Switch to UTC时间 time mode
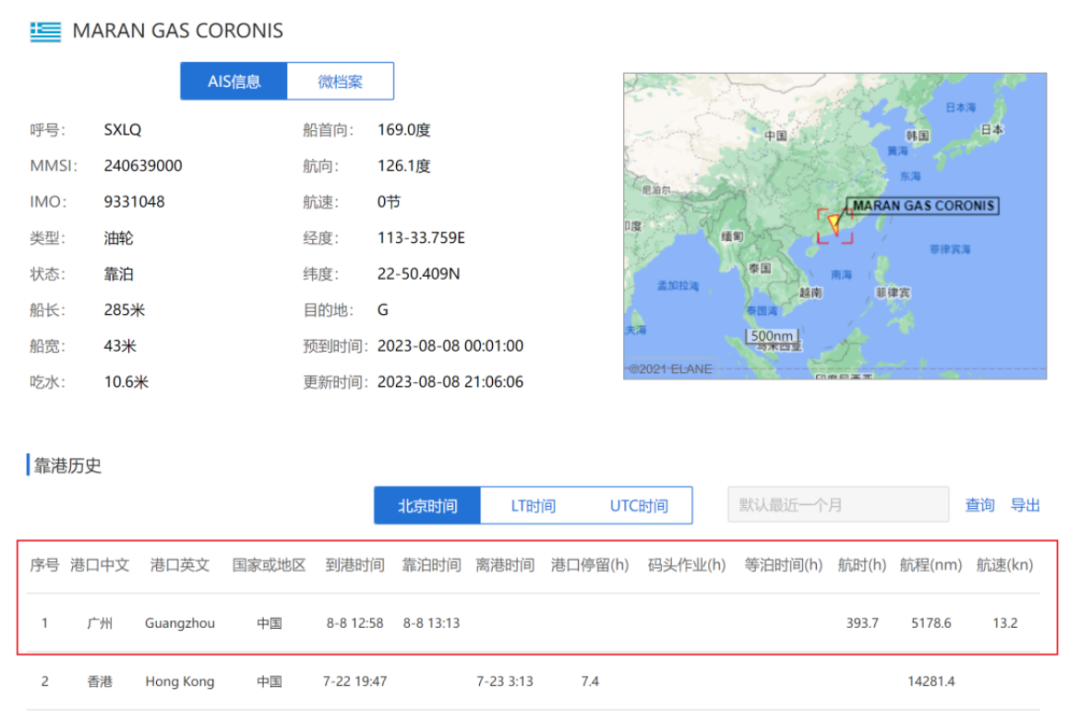The width and height of the screenshot is (1080, 711). point(638,506)
